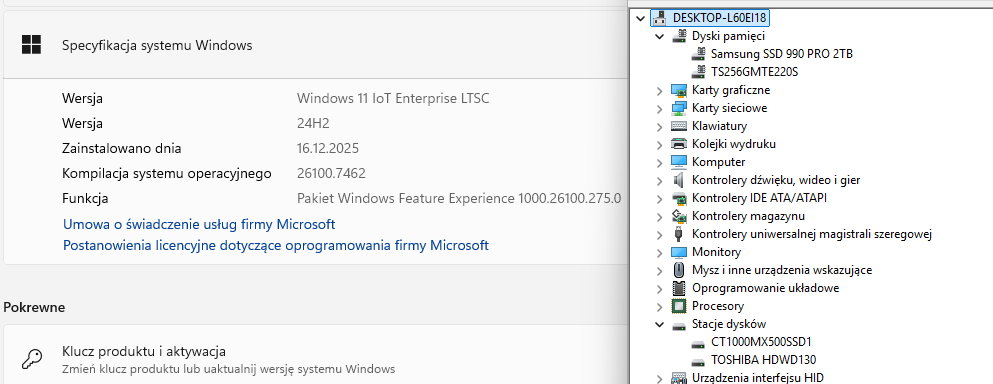Expand the Karty graficzne branch
The image size is (993, 384).
(x=659, y=90)
